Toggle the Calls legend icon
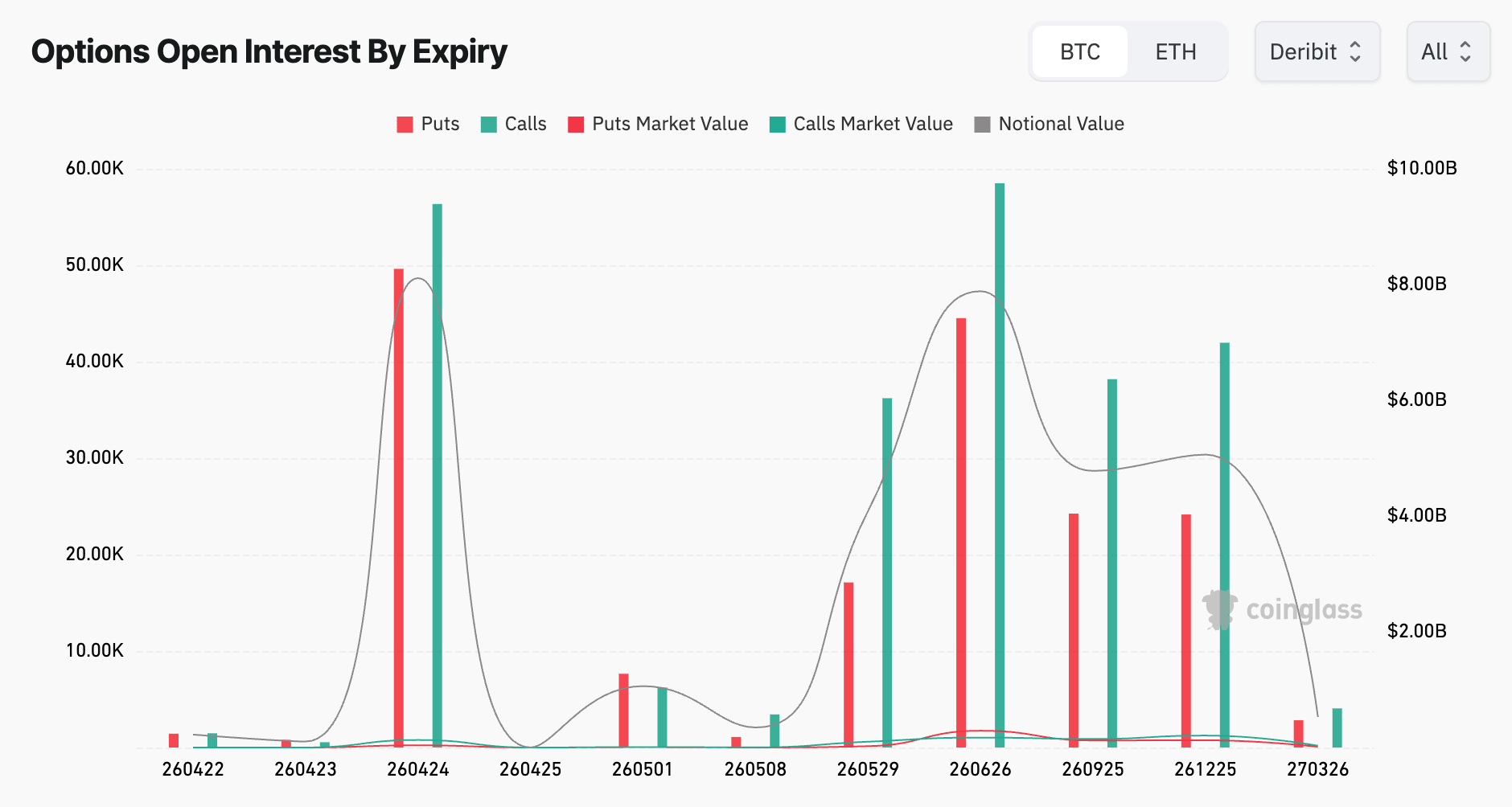The width and height of the screenshot is (1512, 807). pos(487,124)
